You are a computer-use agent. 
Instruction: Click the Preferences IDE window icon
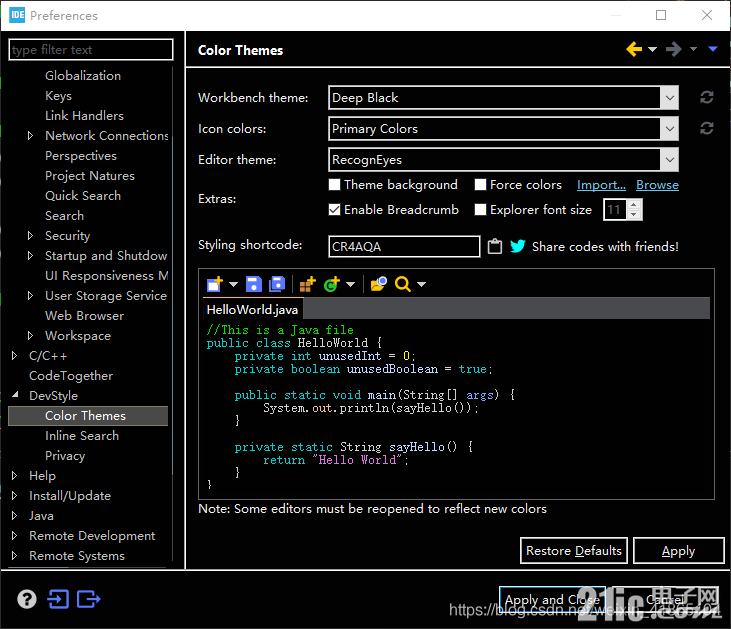[17, 15]
